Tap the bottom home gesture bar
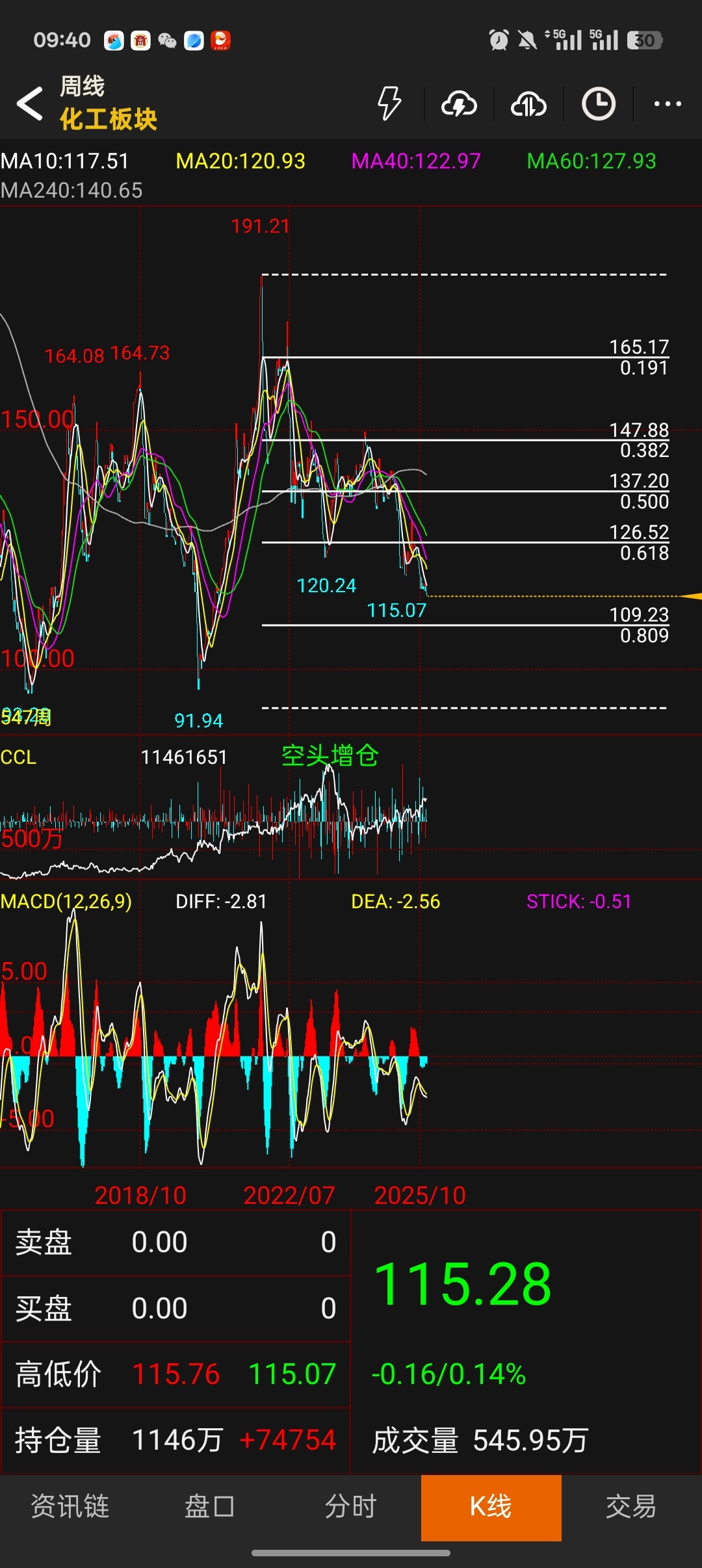This screenshot has height=1568, width=702. coord(351,1553)
